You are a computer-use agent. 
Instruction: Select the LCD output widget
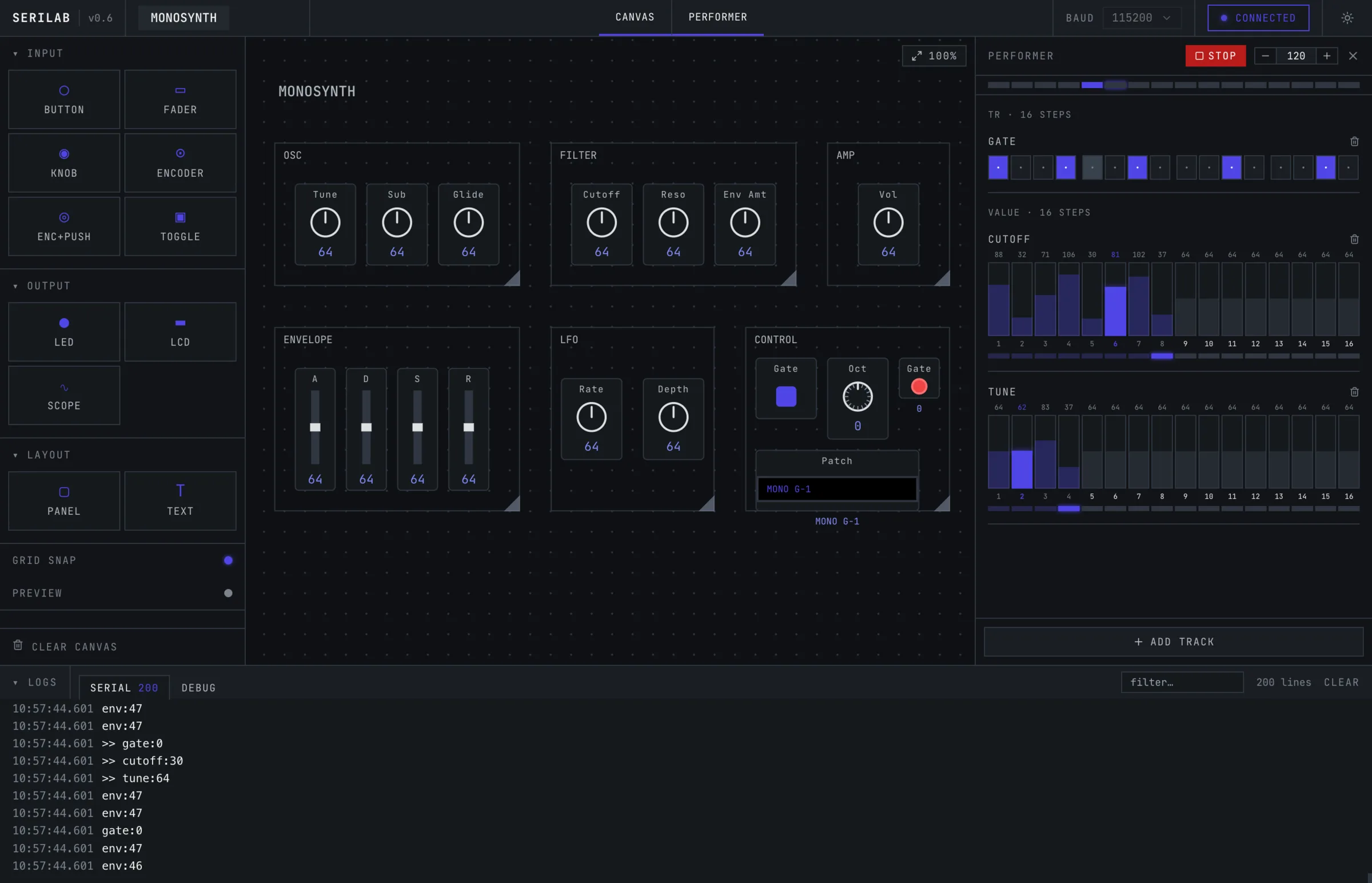pyautogui.click(x=180, y=332)
